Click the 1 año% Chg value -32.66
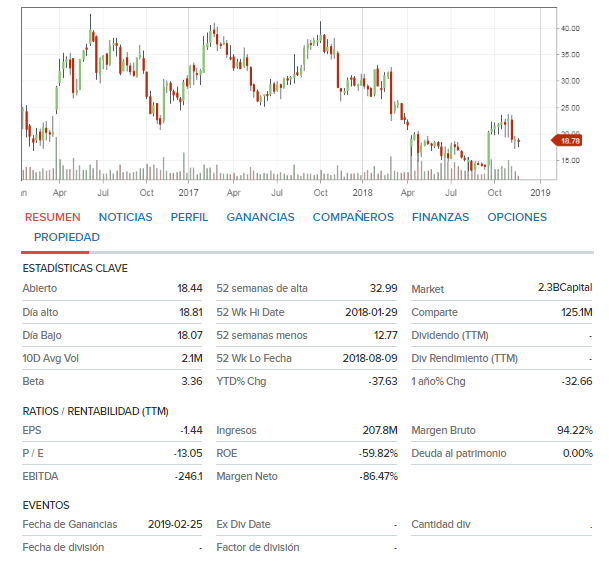The height and width of the screenshot is (576, 609). click(577, 381)
